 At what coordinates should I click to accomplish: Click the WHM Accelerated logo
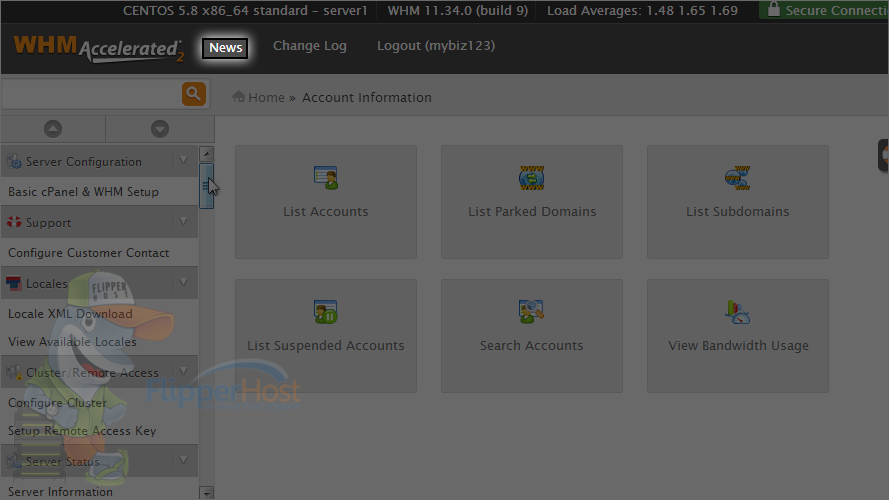pos(99,49)
